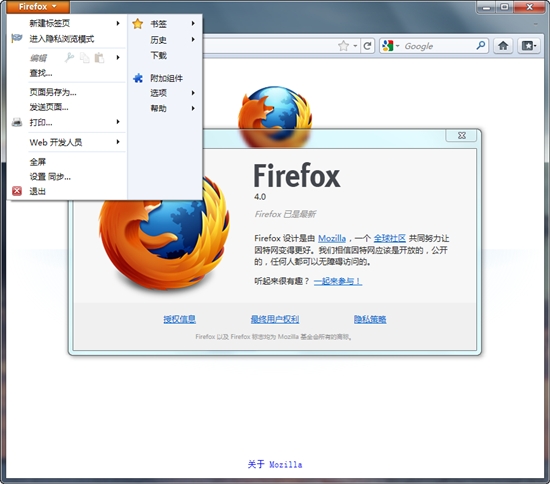Click the bookmark star icon in address bar
This screenshot has width=550, height=484.
pos(343,46)
